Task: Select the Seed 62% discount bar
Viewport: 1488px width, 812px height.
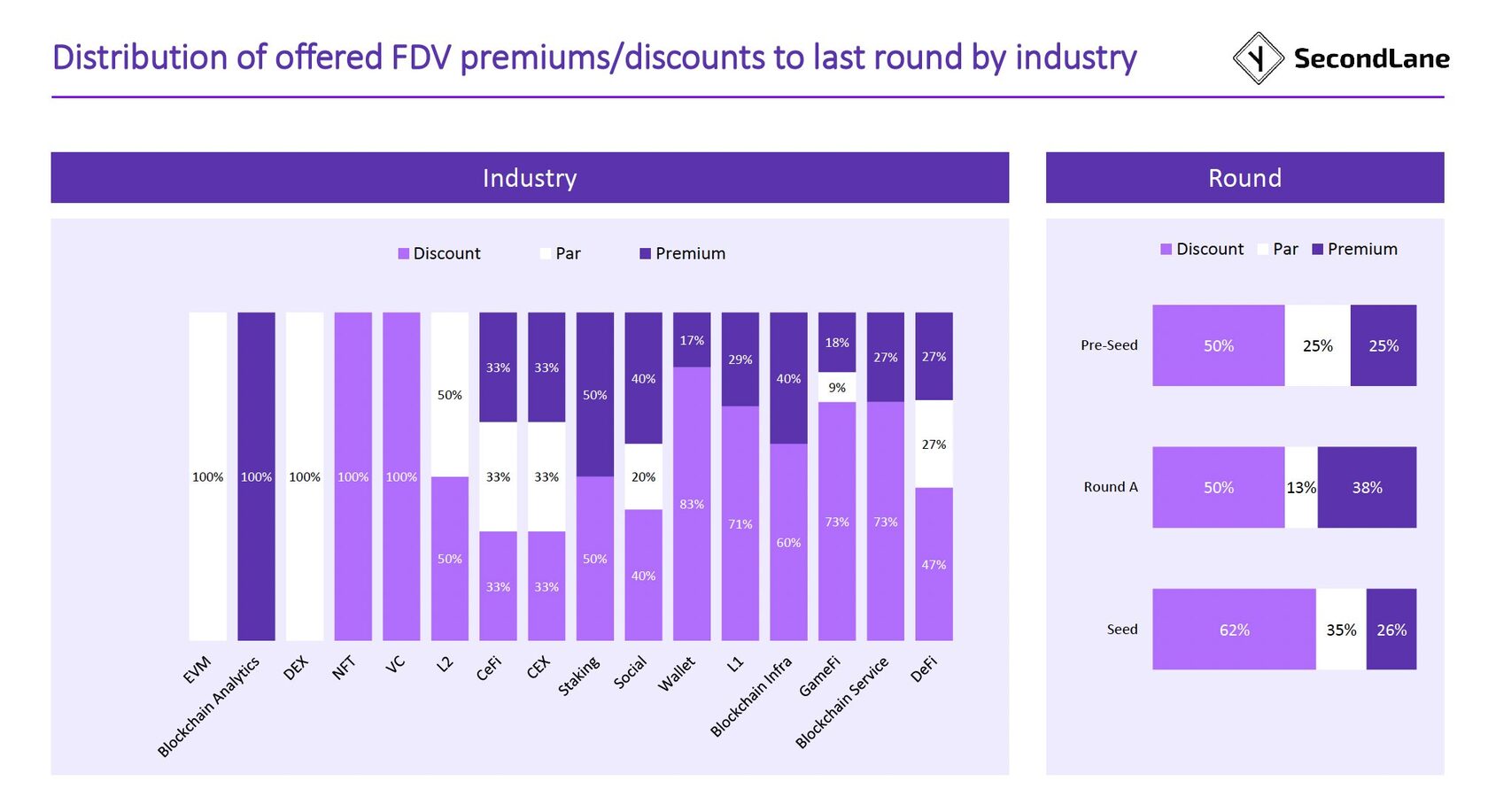Action: (x=1234, y=630)
